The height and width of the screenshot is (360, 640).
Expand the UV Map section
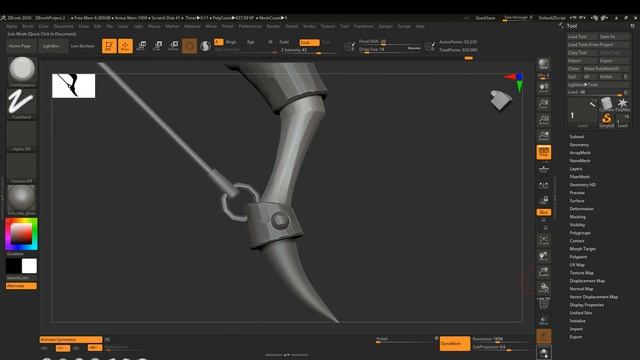click(577, 265)
